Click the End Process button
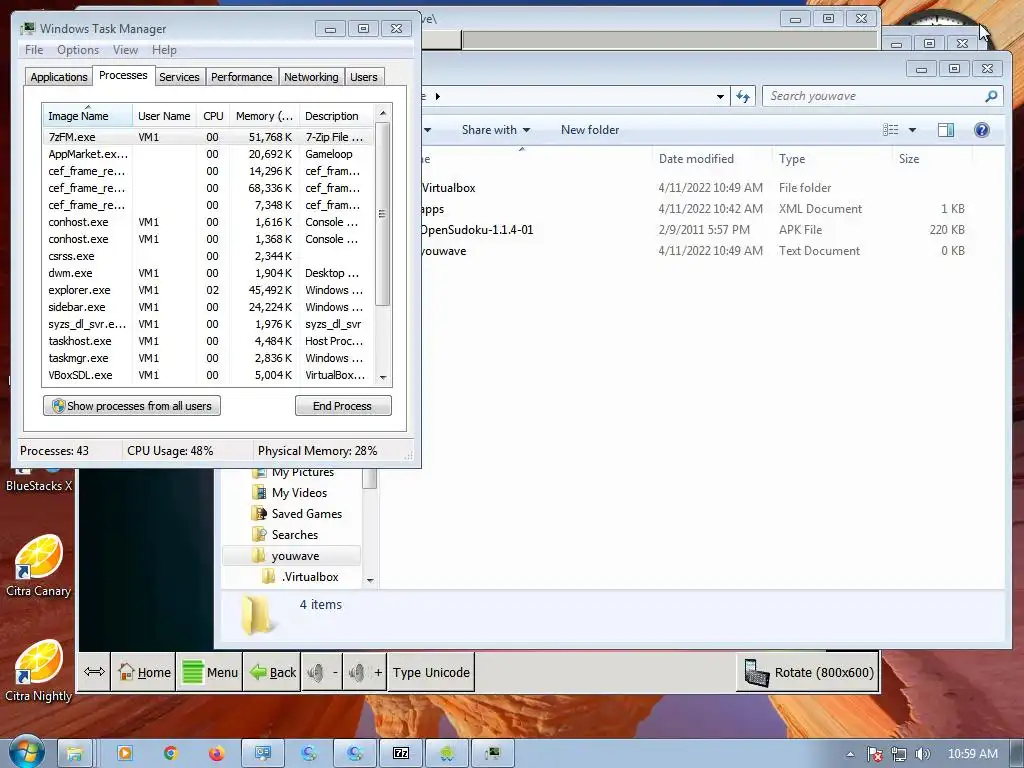 click(x=343, y=406)
